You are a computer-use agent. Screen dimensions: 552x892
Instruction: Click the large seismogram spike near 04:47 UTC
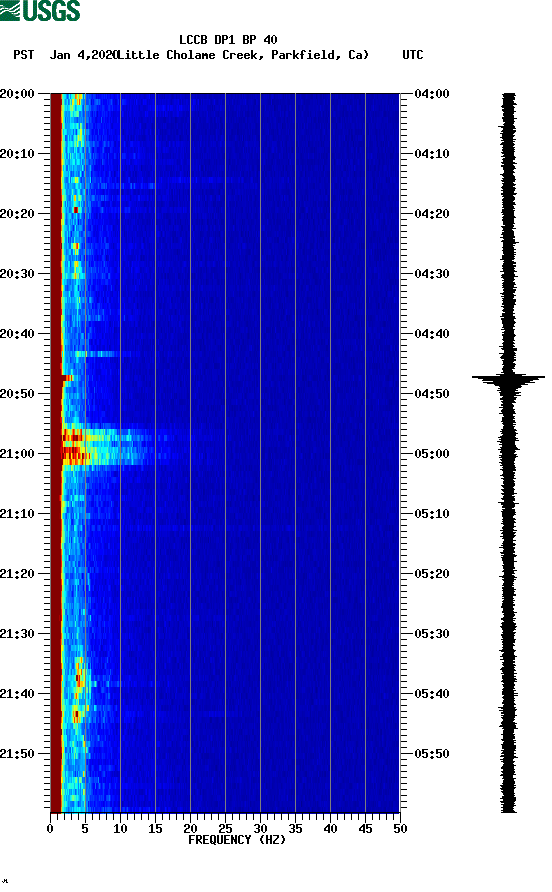(x=508, y=377)
